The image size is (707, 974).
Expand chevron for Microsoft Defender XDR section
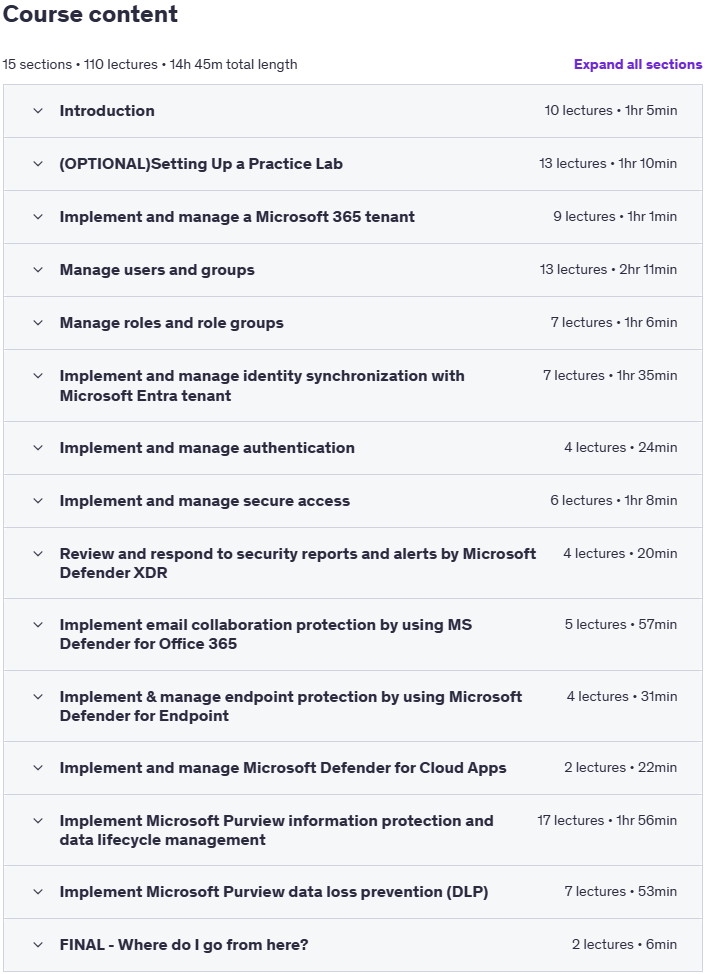(38, 553)
